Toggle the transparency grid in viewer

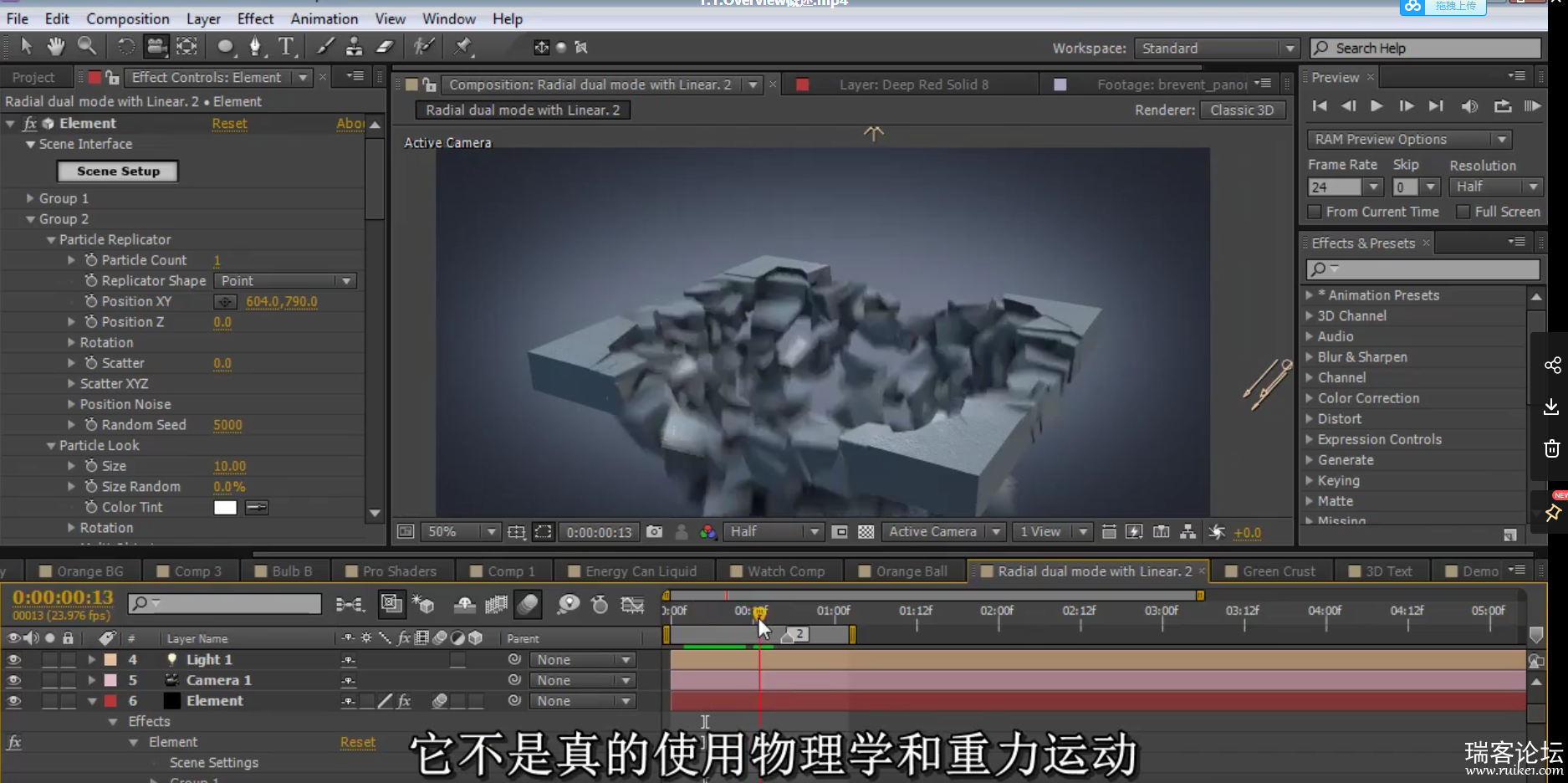click(x=866, y=532)
